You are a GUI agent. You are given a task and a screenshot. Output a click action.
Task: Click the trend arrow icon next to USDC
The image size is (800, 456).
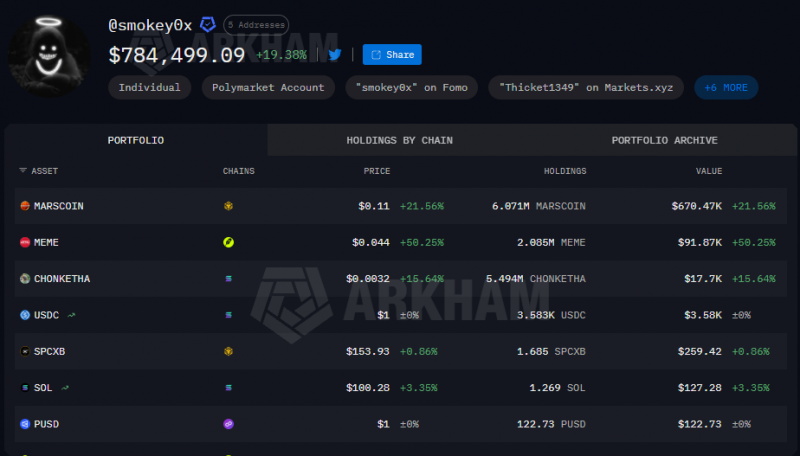tap(71, 315)
